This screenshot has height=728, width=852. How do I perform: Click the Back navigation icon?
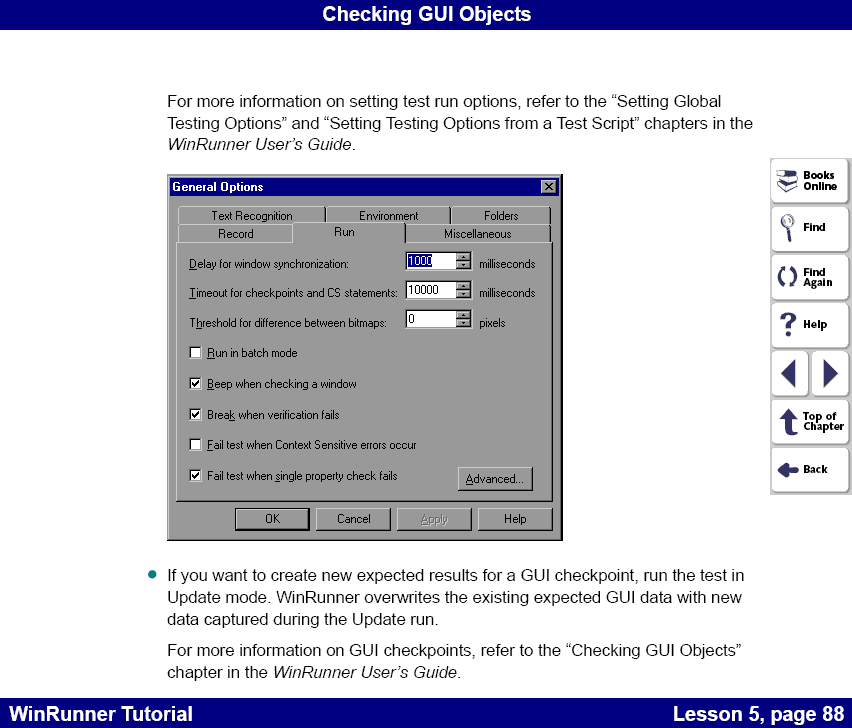pos(809,470)
